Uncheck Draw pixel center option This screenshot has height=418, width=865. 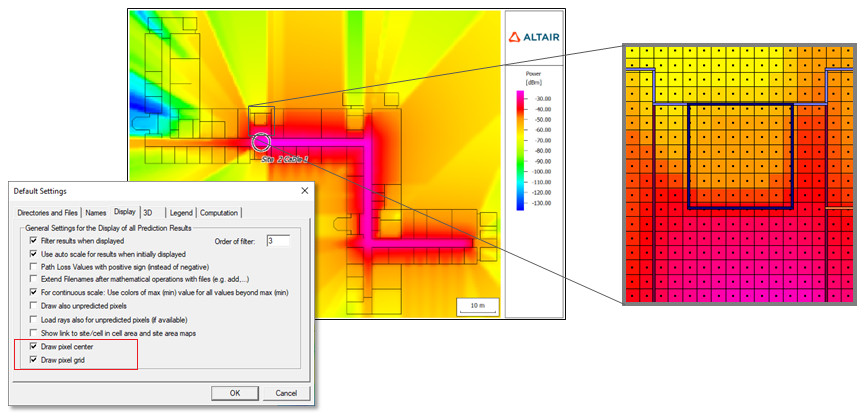pos(34,346)
